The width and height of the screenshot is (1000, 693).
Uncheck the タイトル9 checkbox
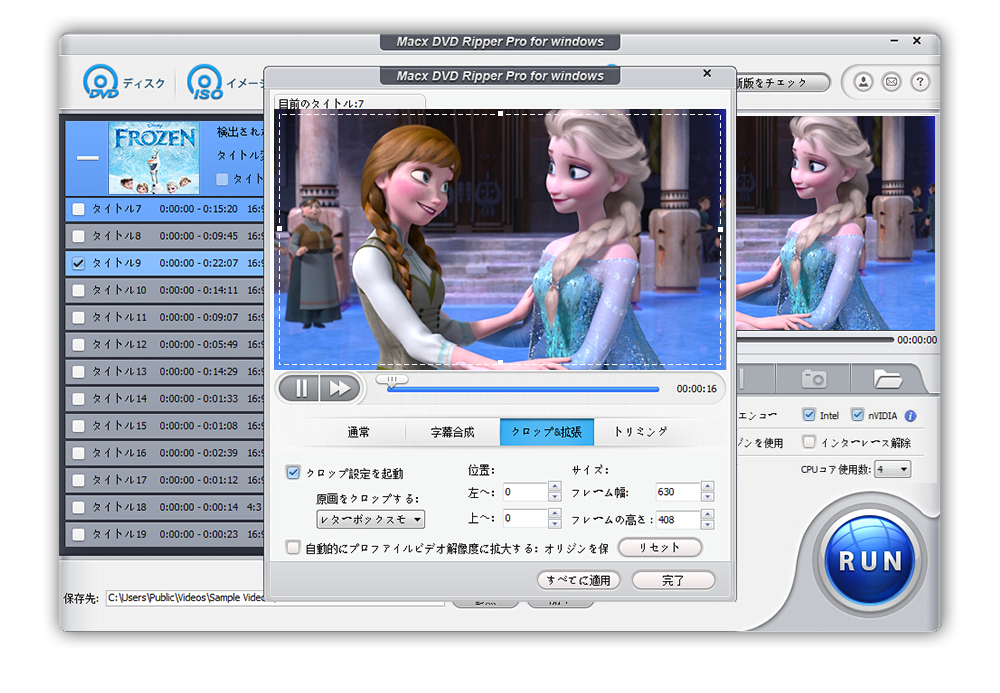pyautogui.click(x=78, y=263)
